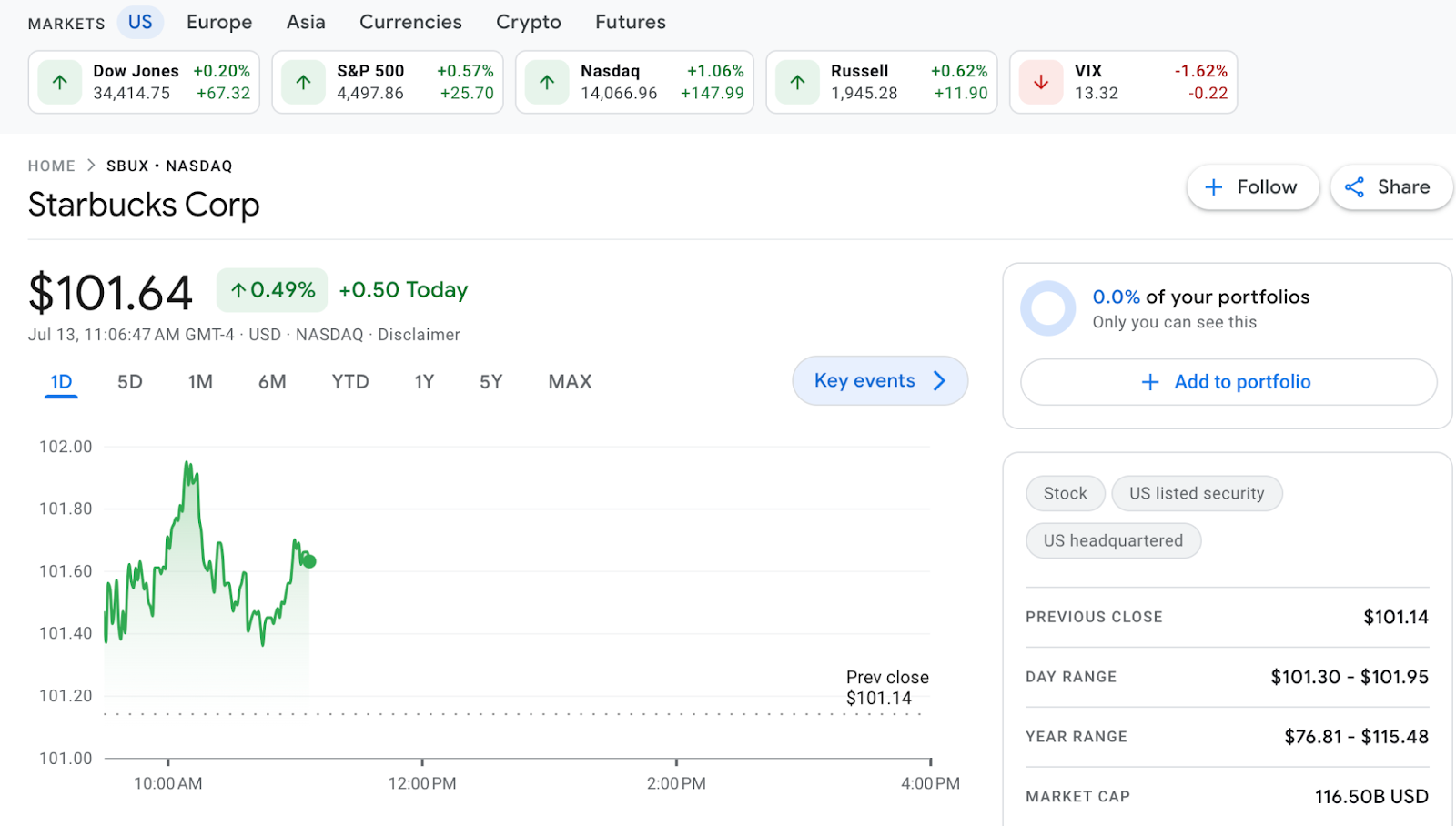Open Key events via its chevron arrow
Screen dimensions: 1456x826
[940, 381]
